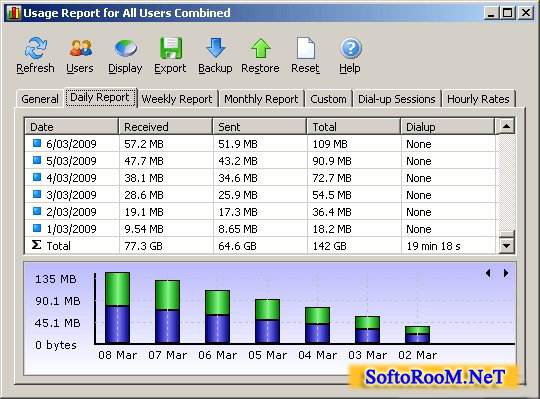Switch to the General tab
The width and height of the screenshot is (540, 399).
tap(40, 99)
